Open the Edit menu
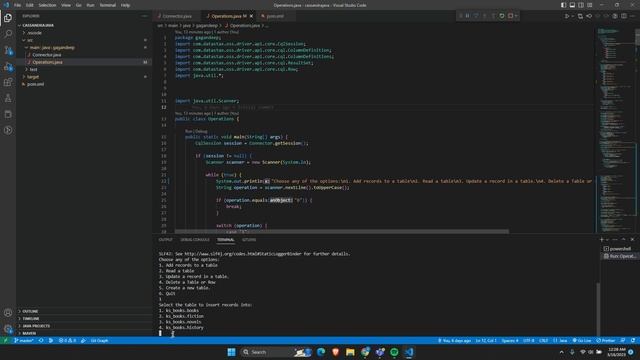640x360 pixels. pyautogui.click(x=30, y=5)
